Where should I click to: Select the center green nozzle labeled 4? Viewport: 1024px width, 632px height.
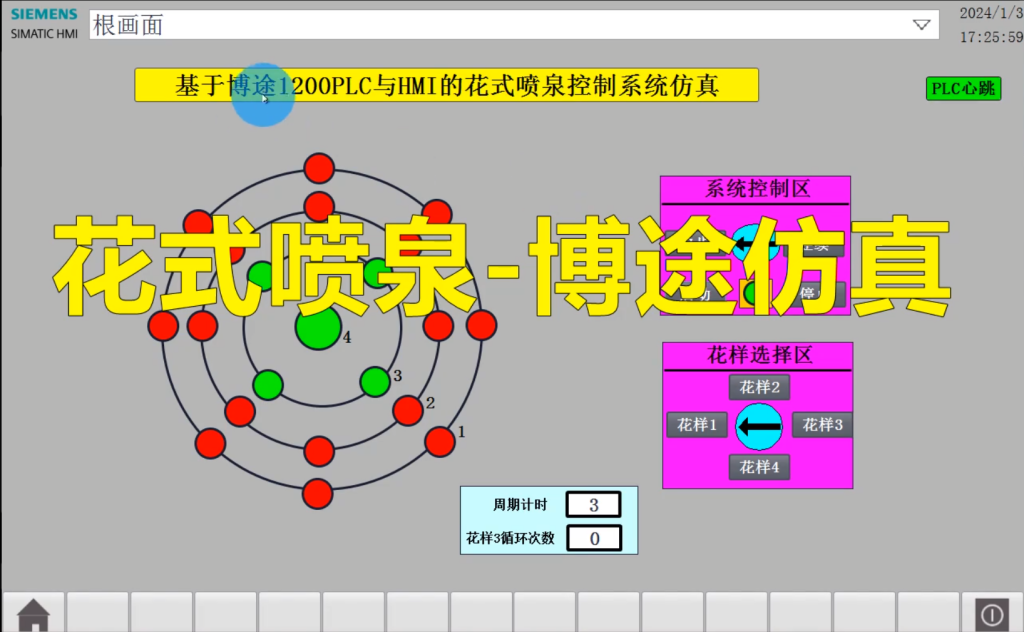(319, 330)
